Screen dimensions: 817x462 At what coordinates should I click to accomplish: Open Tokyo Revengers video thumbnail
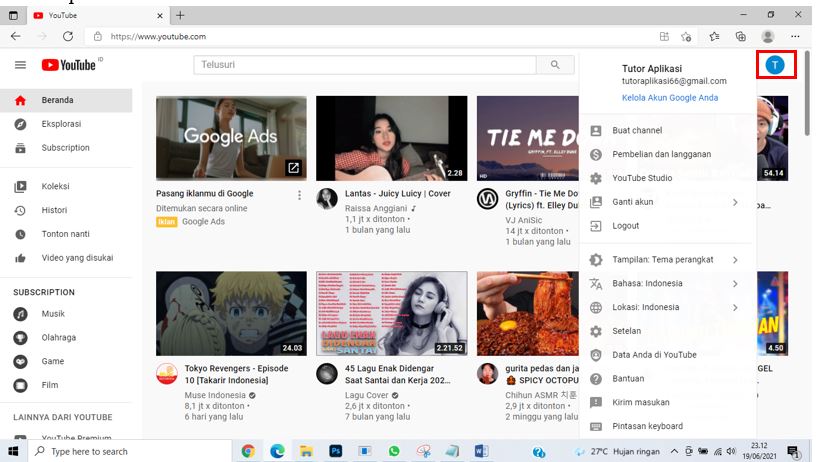click(x=231, y=314)
